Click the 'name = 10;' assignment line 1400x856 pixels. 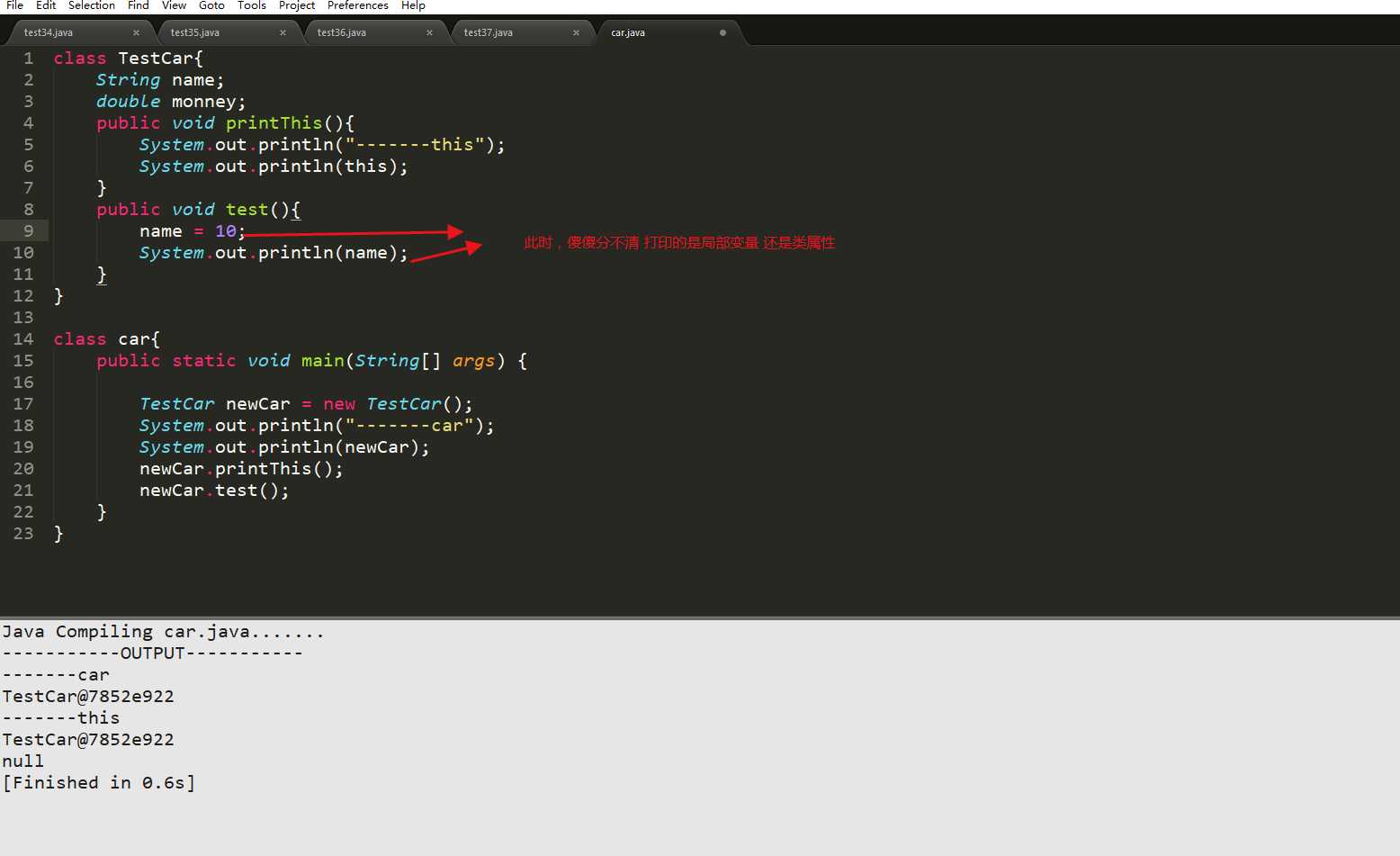click(193, 230)
